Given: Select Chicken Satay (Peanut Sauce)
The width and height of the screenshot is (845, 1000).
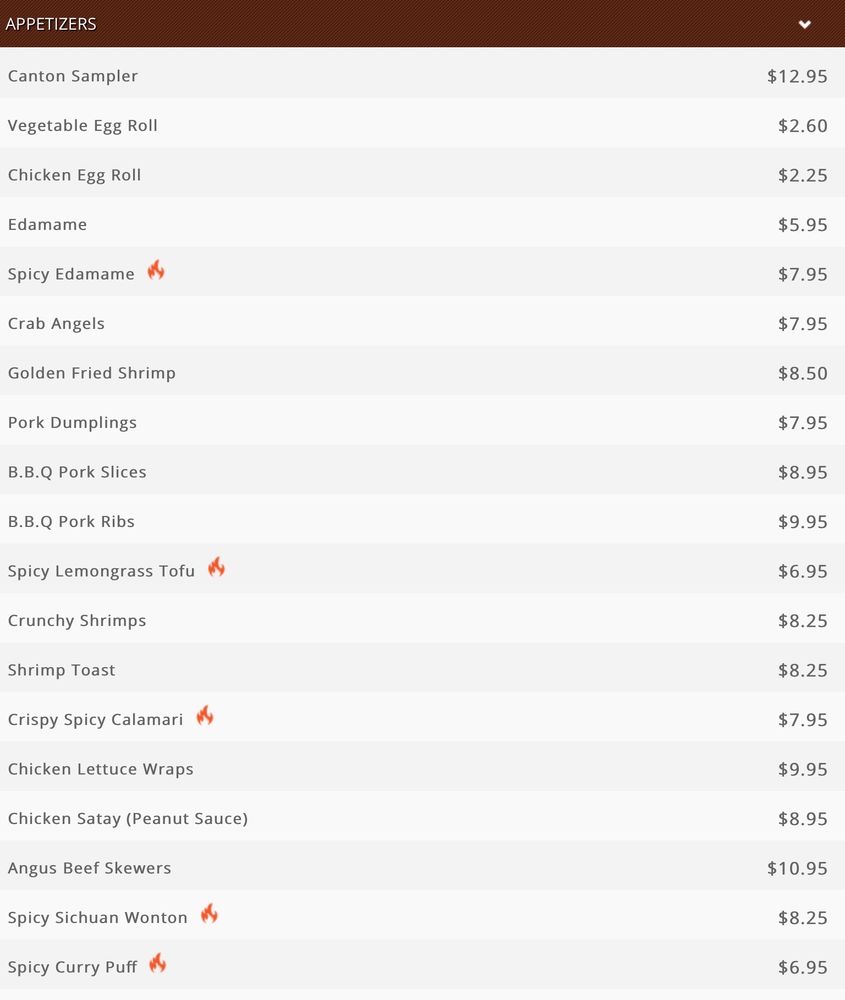Looking at the screenshot, I should click(422, 818).
